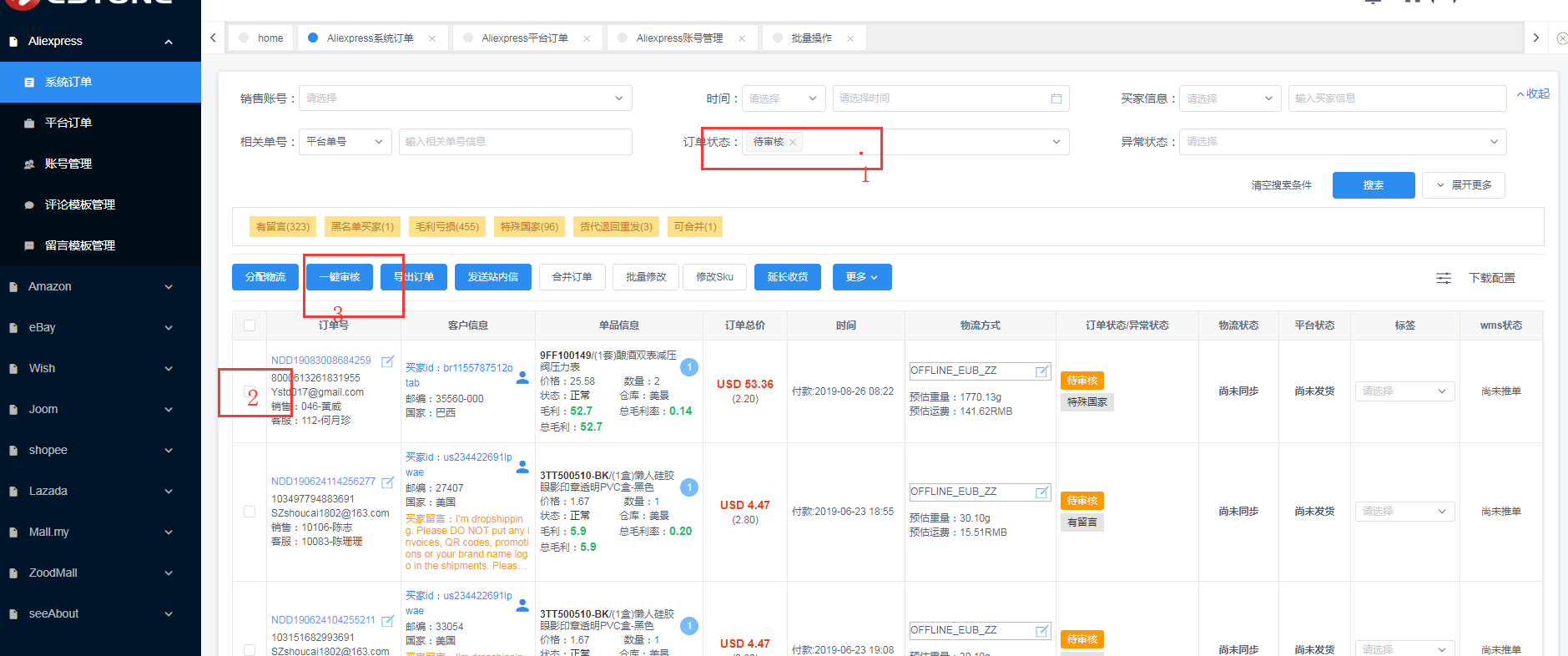Click edit icon beside order NDD19083008684259
Image resolution: width=1568 pixels, height=656 pixels.
(387, 361)
